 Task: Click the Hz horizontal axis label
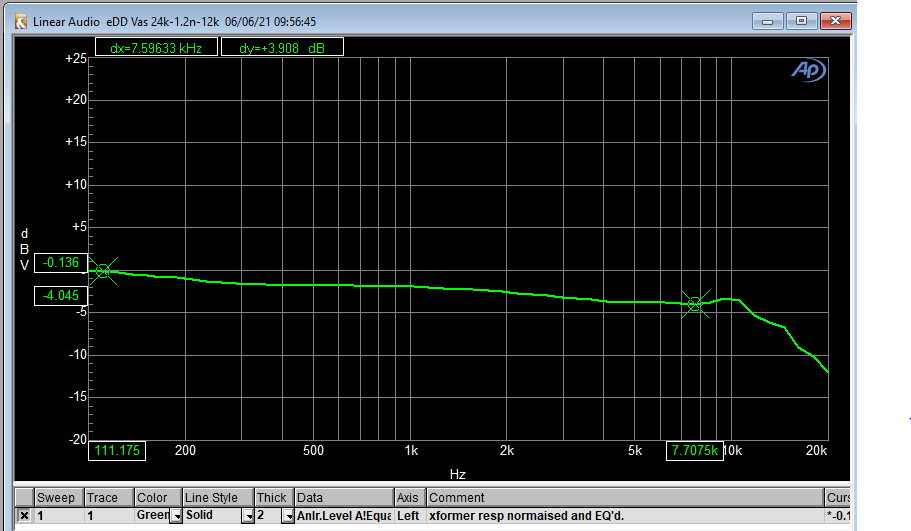[x=458, y=475]
